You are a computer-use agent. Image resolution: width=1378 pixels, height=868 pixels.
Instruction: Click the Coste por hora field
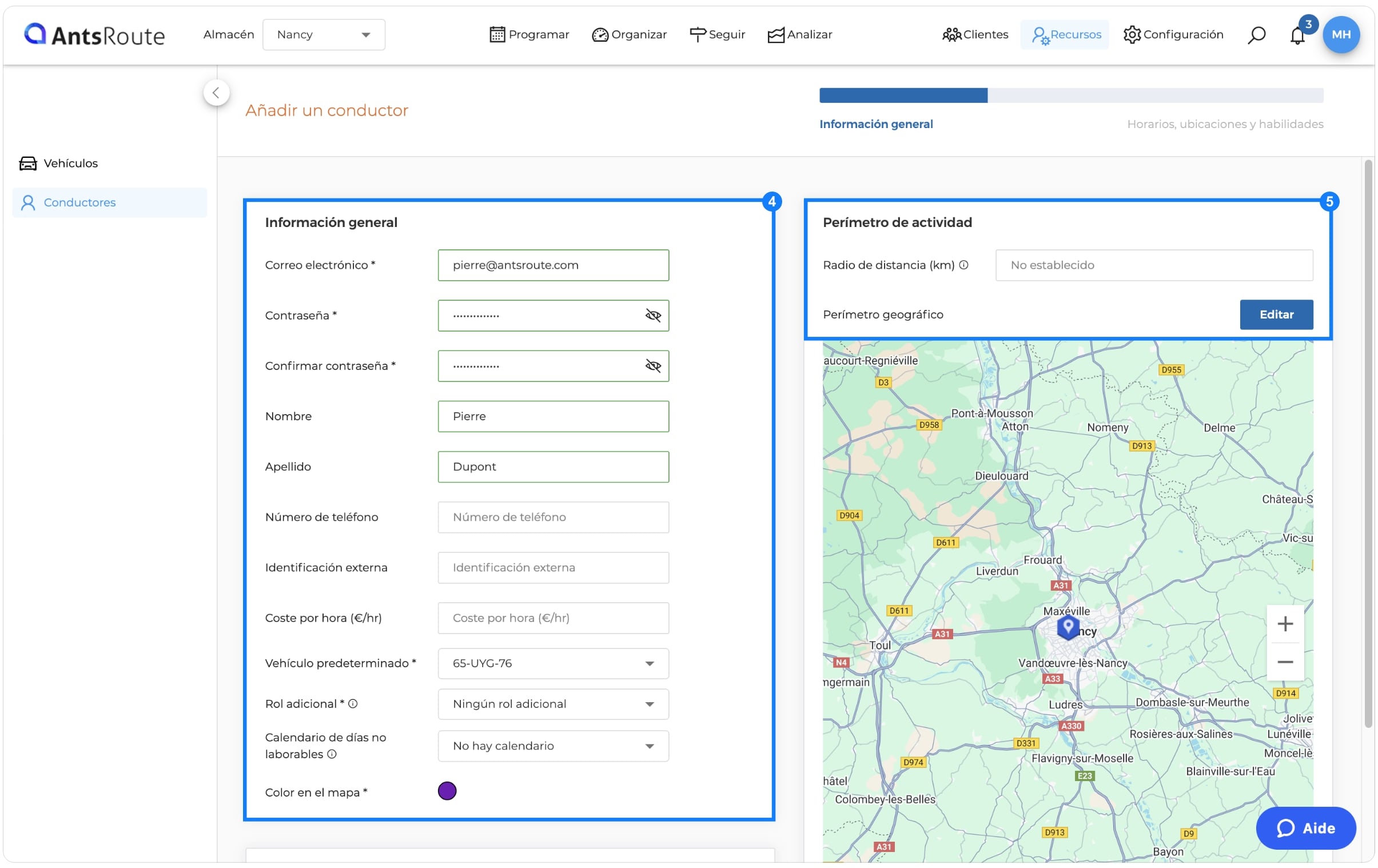coord(553,618)
